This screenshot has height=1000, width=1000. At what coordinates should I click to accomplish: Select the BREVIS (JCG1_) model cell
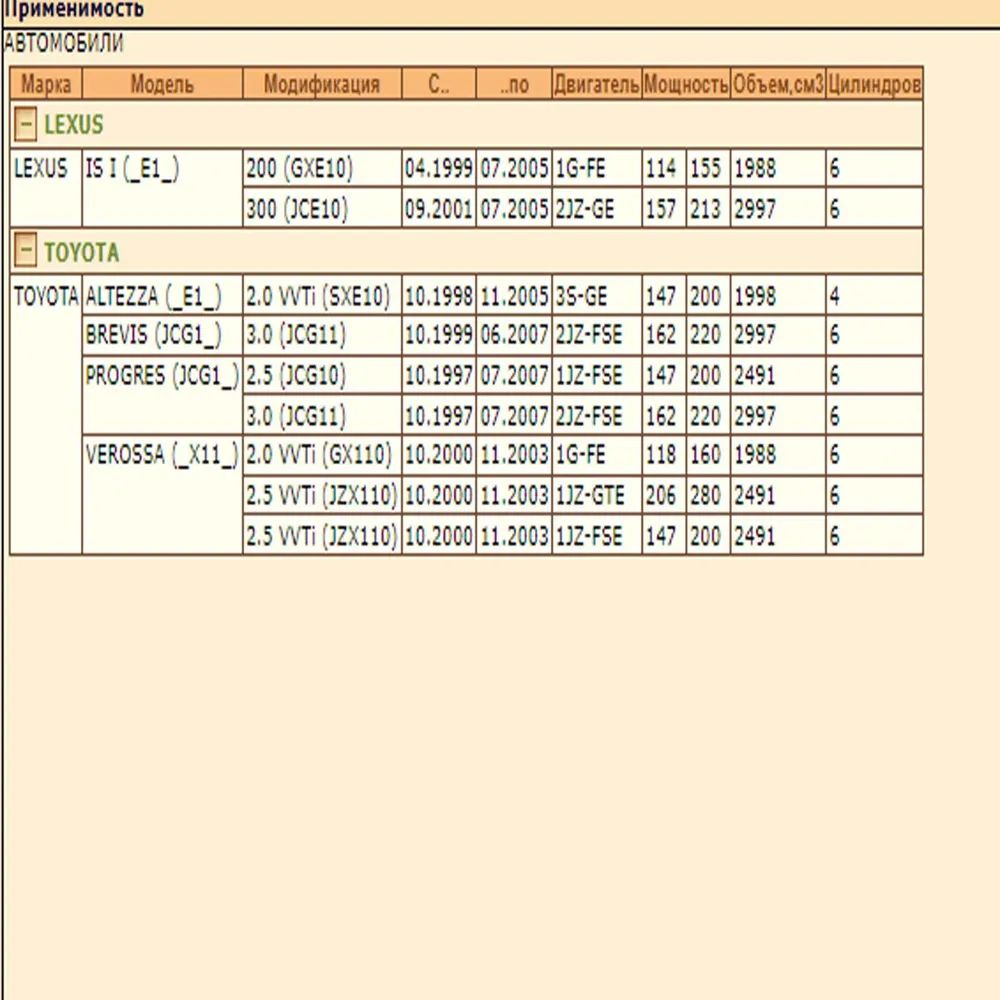click(153, 336)
